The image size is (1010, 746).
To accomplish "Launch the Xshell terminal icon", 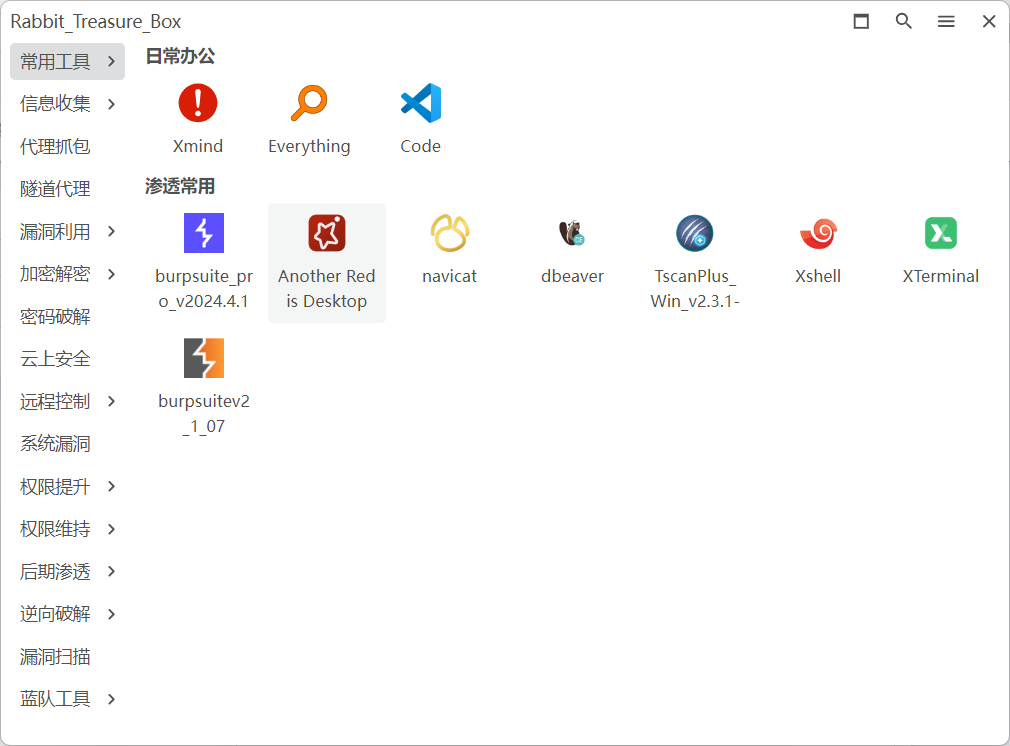I will 817,234.
